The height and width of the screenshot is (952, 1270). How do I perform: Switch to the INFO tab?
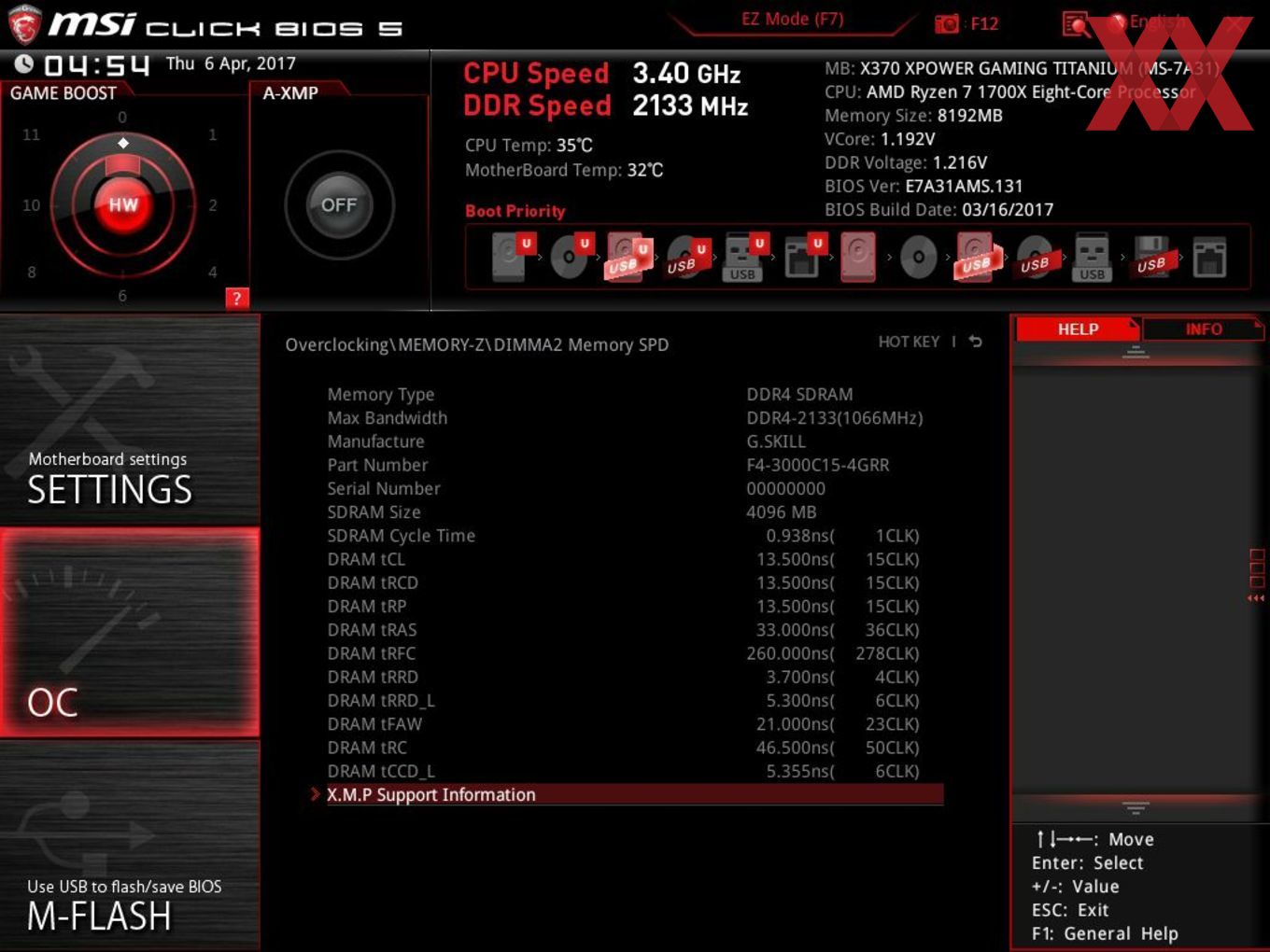pyautogui.click(x=1203, y=329)
